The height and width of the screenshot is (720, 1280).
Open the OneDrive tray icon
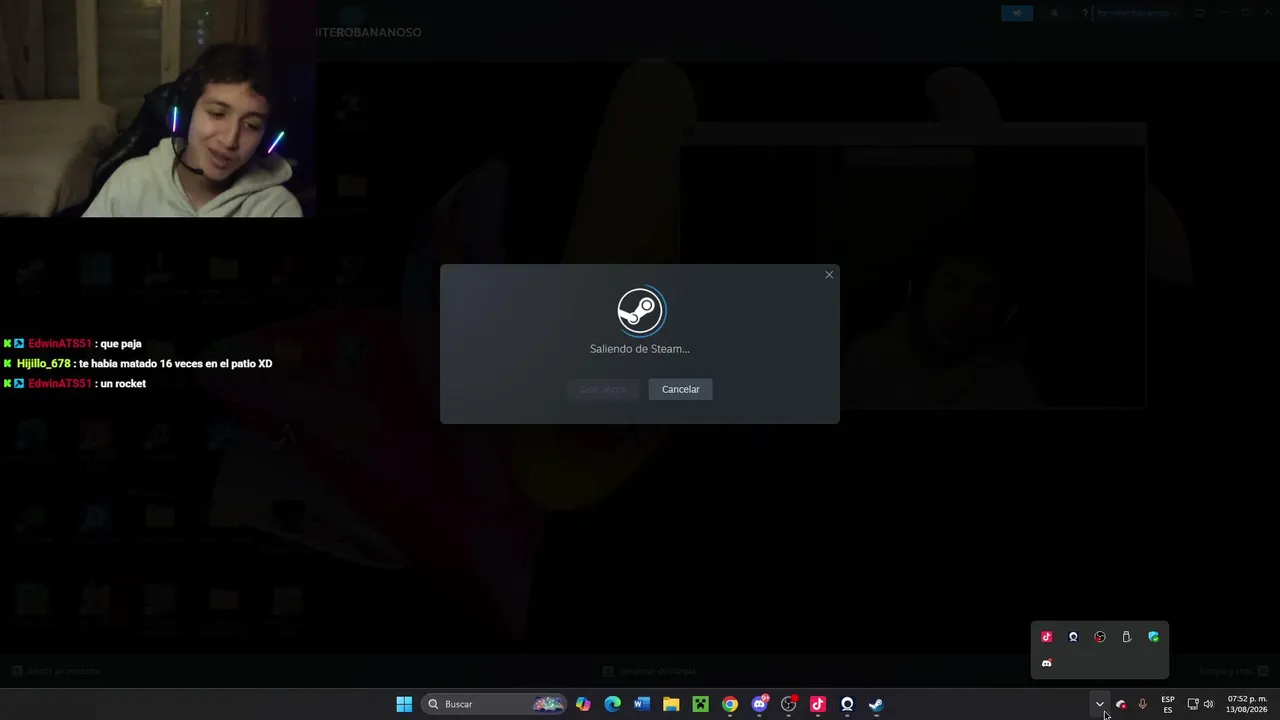pos(1121,704)
